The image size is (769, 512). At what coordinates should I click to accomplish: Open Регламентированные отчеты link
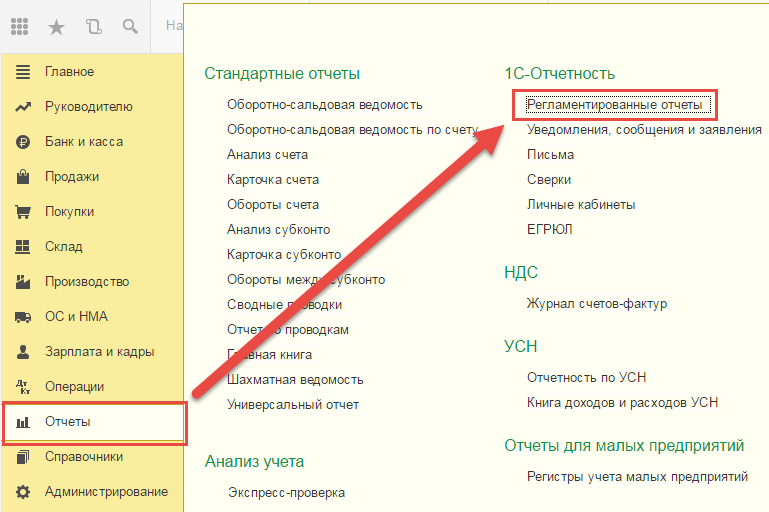[615, 104]
